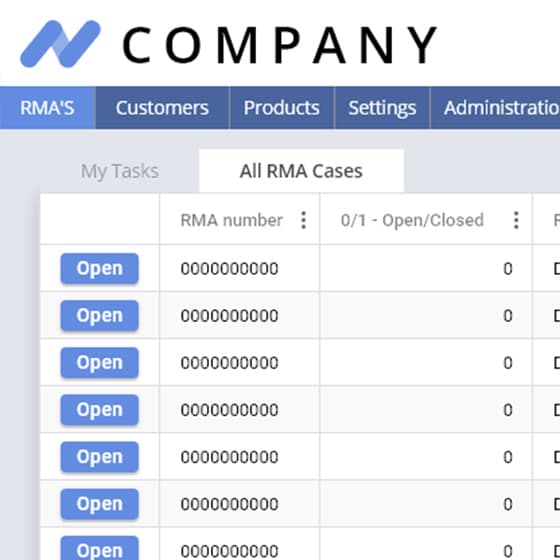Switch to the My Tasks tab

120,171
